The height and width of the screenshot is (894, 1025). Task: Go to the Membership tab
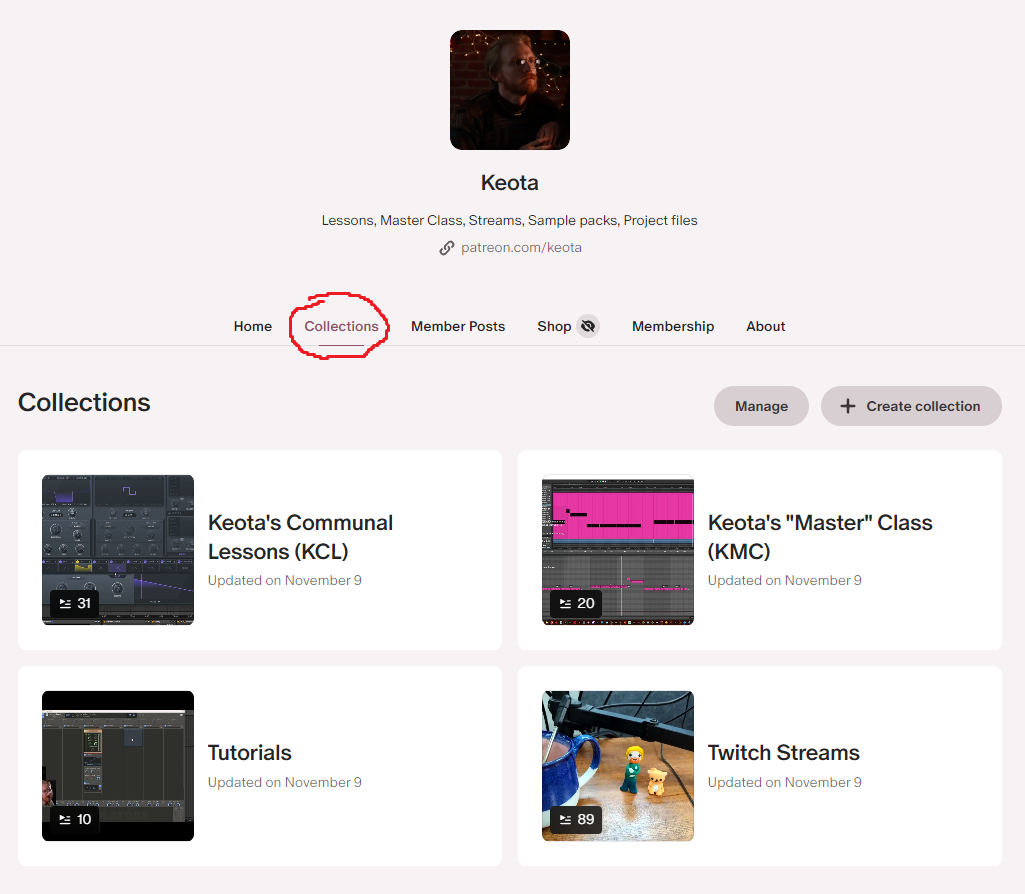coord(673,326)
